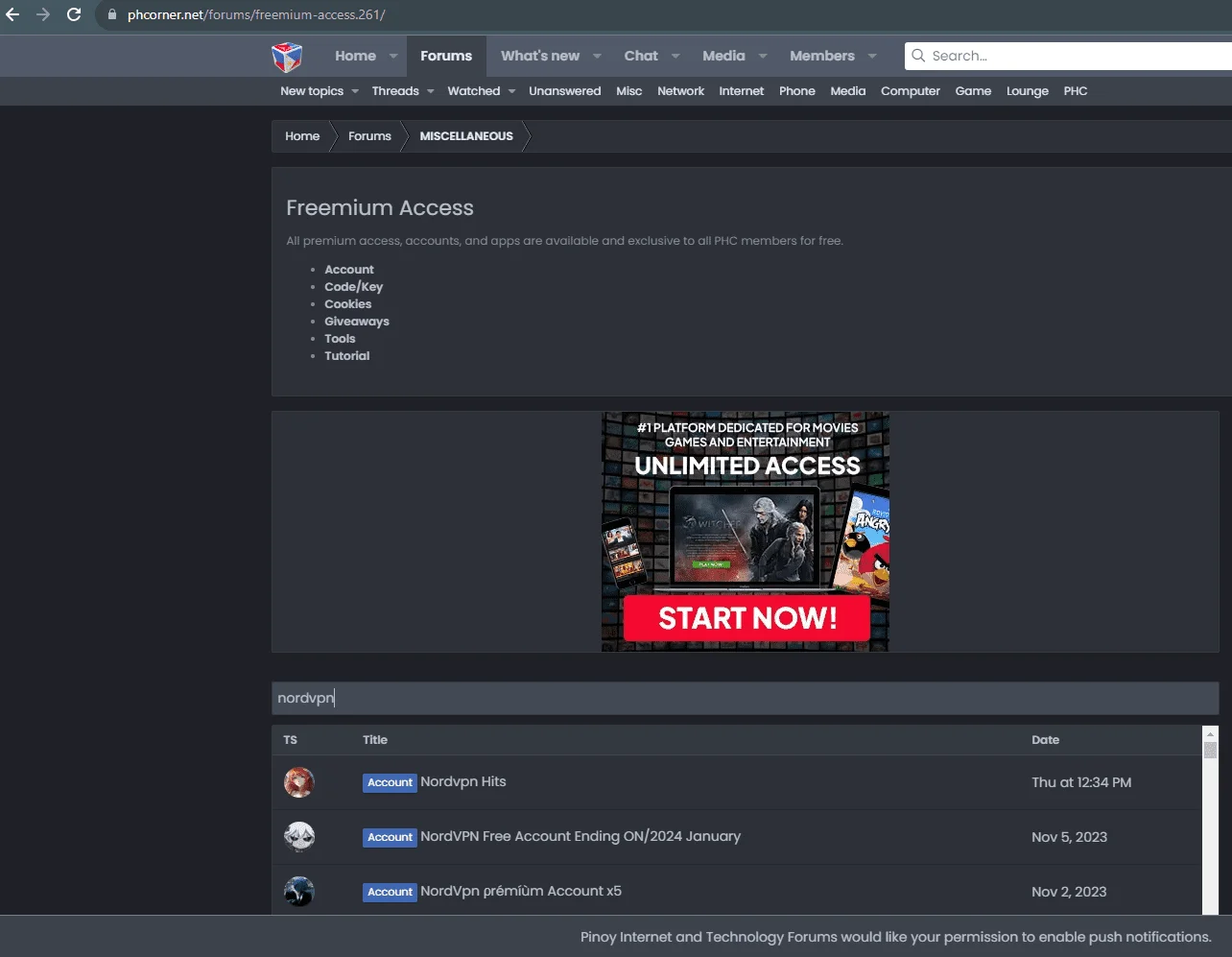This screenshot has width=1232, height=957.
Task: Click the padlock site info icon
Action: click(x=112, y=15)
